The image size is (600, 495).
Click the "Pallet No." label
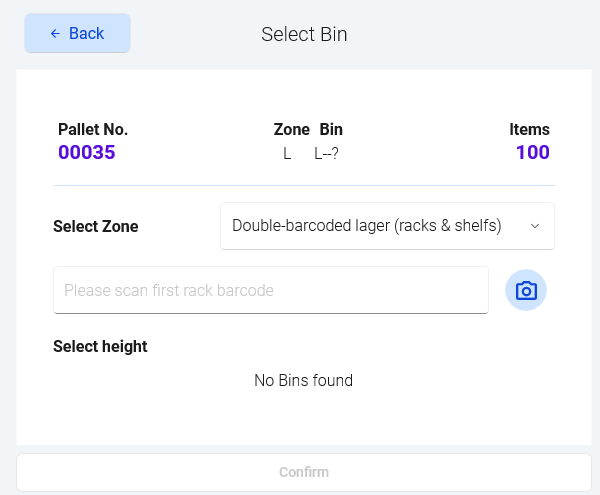(93, 129)
